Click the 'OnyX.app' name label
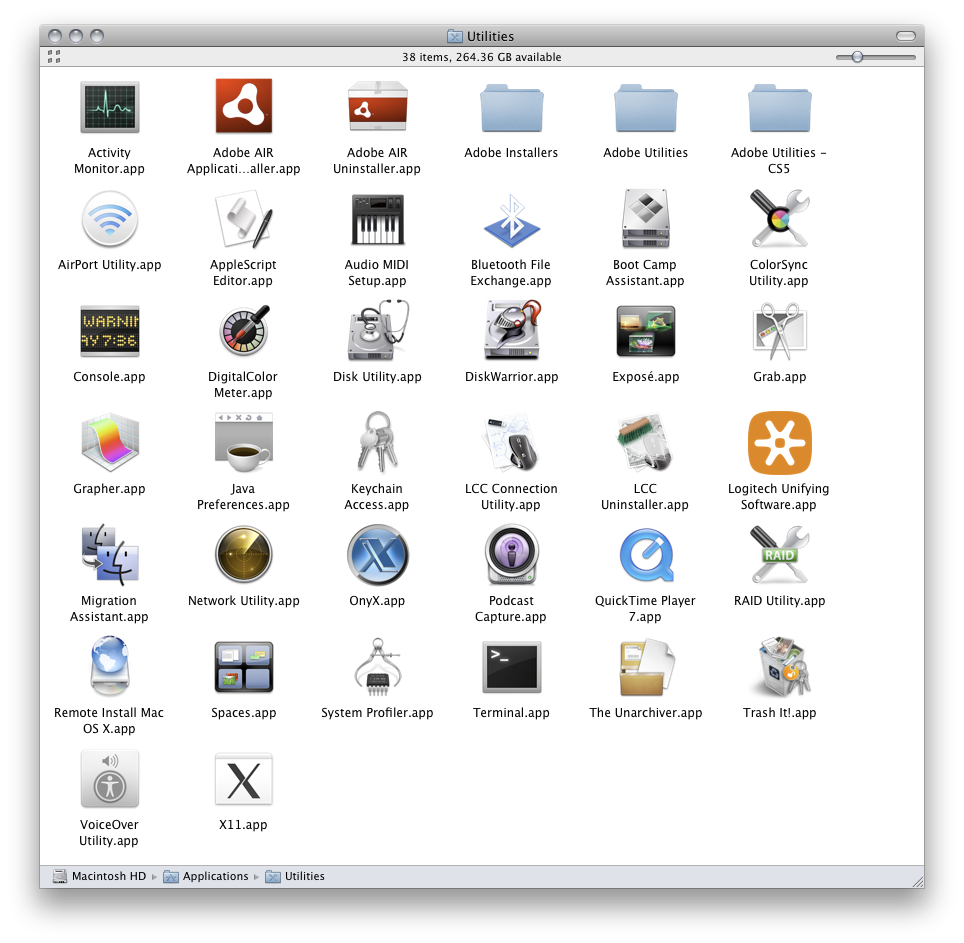Image resolution: width=964 pixels, height=943 pixels. point(377,601)
